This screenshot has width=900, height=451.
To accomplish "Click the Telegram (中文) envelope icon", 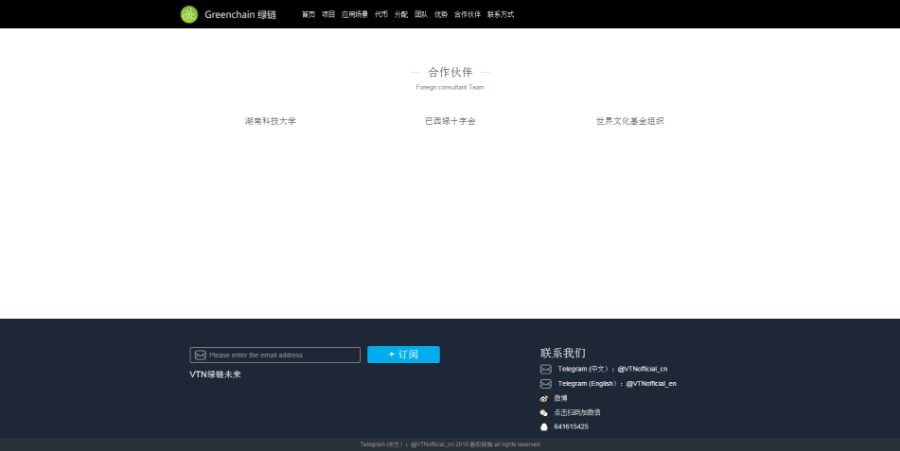I will coord(546,369).
